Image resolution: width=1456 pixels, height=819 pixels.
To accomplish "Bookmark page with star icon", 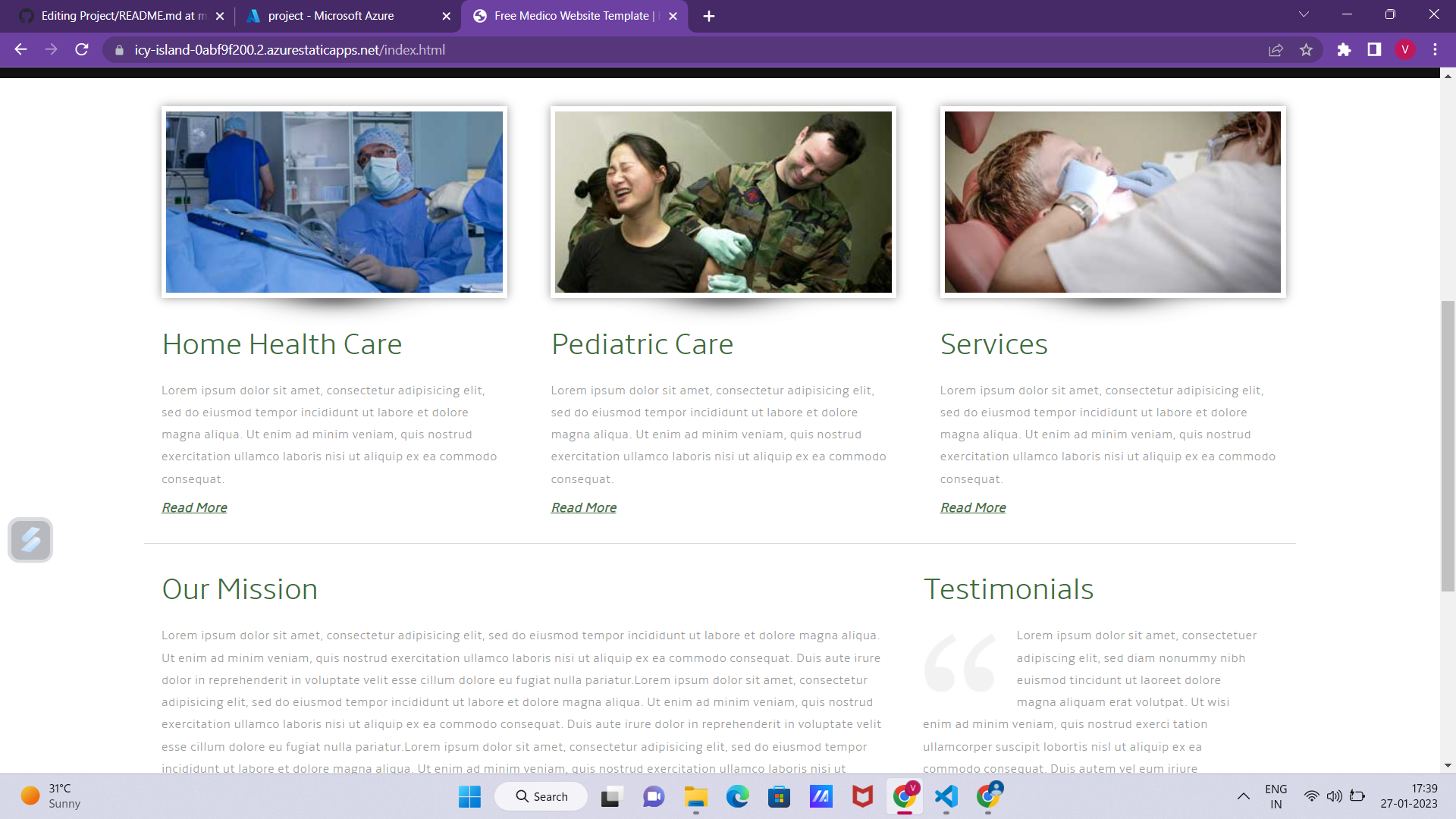I will coord(1306,50).
